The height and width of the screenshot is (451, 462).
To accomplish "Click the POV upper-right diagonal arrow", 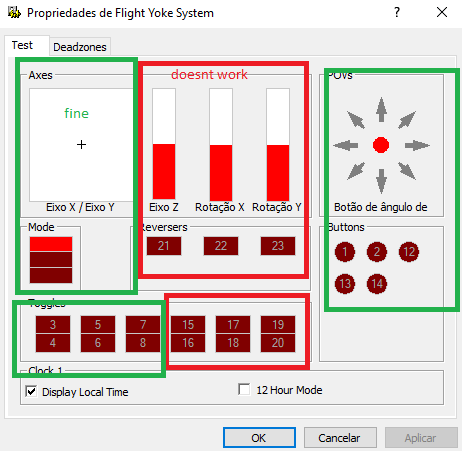I will click(x=407, y=120).
